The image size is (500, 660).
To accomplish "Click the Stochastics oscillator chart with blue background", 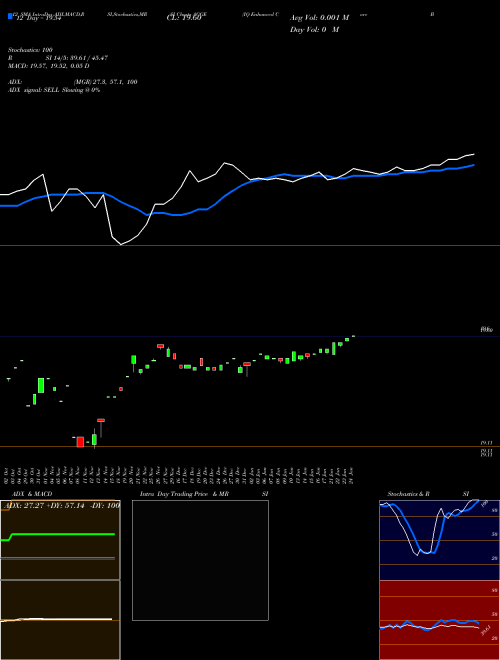I will click(439, 540).
